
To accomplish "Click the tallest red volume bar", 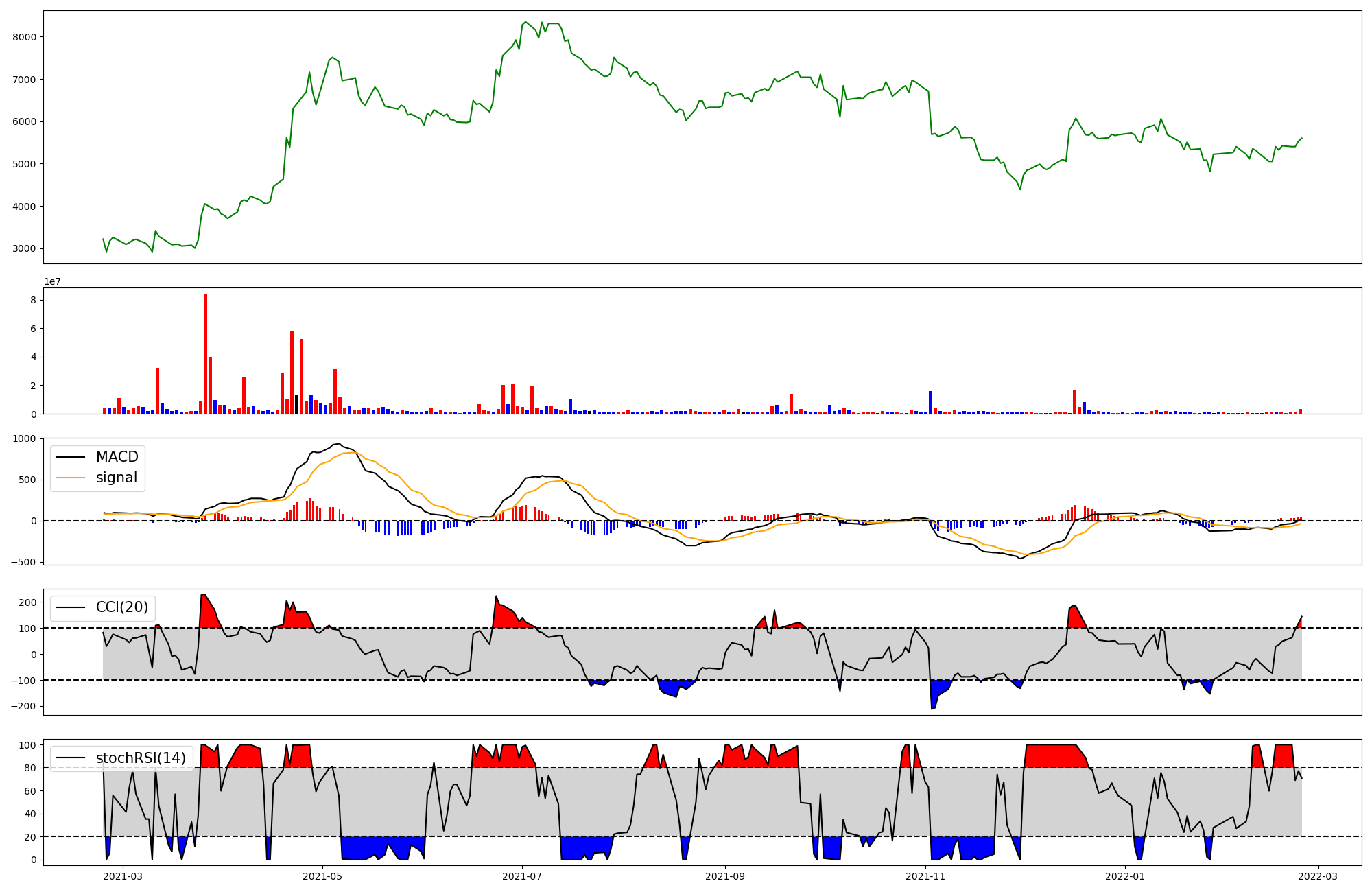I will pyautogui.click(x=205, y=353).
